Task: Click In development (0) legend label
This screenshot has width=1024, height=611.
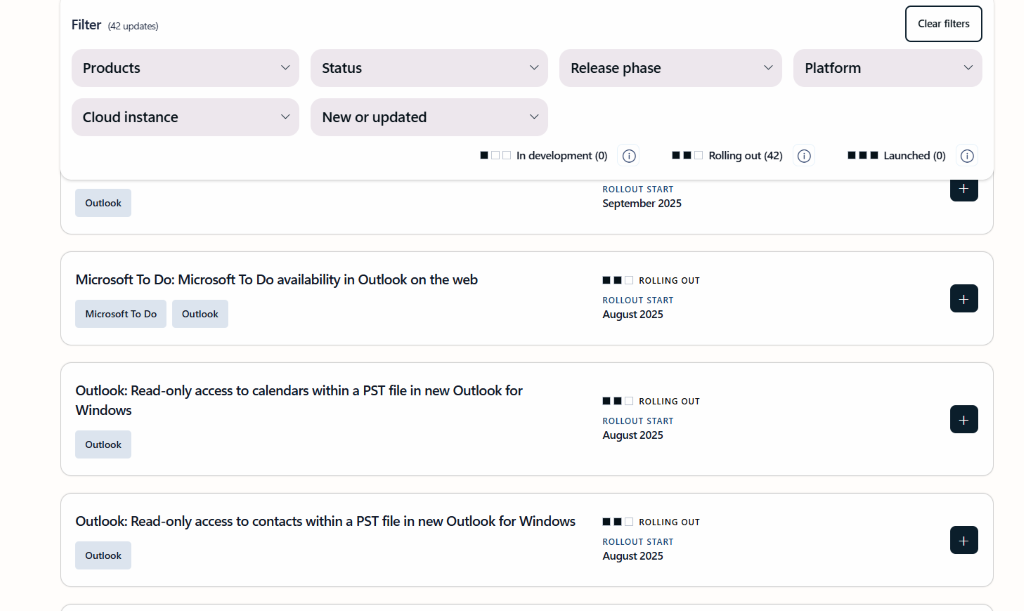Action: (562, 155)
